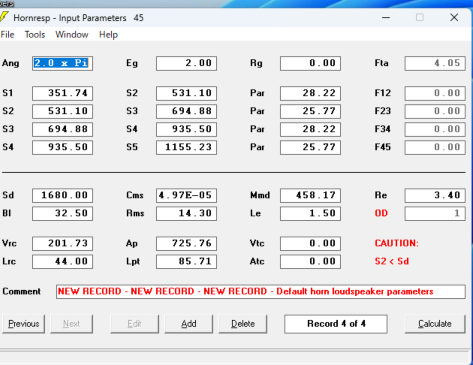Click the F45 value box

tap(435, 147)
